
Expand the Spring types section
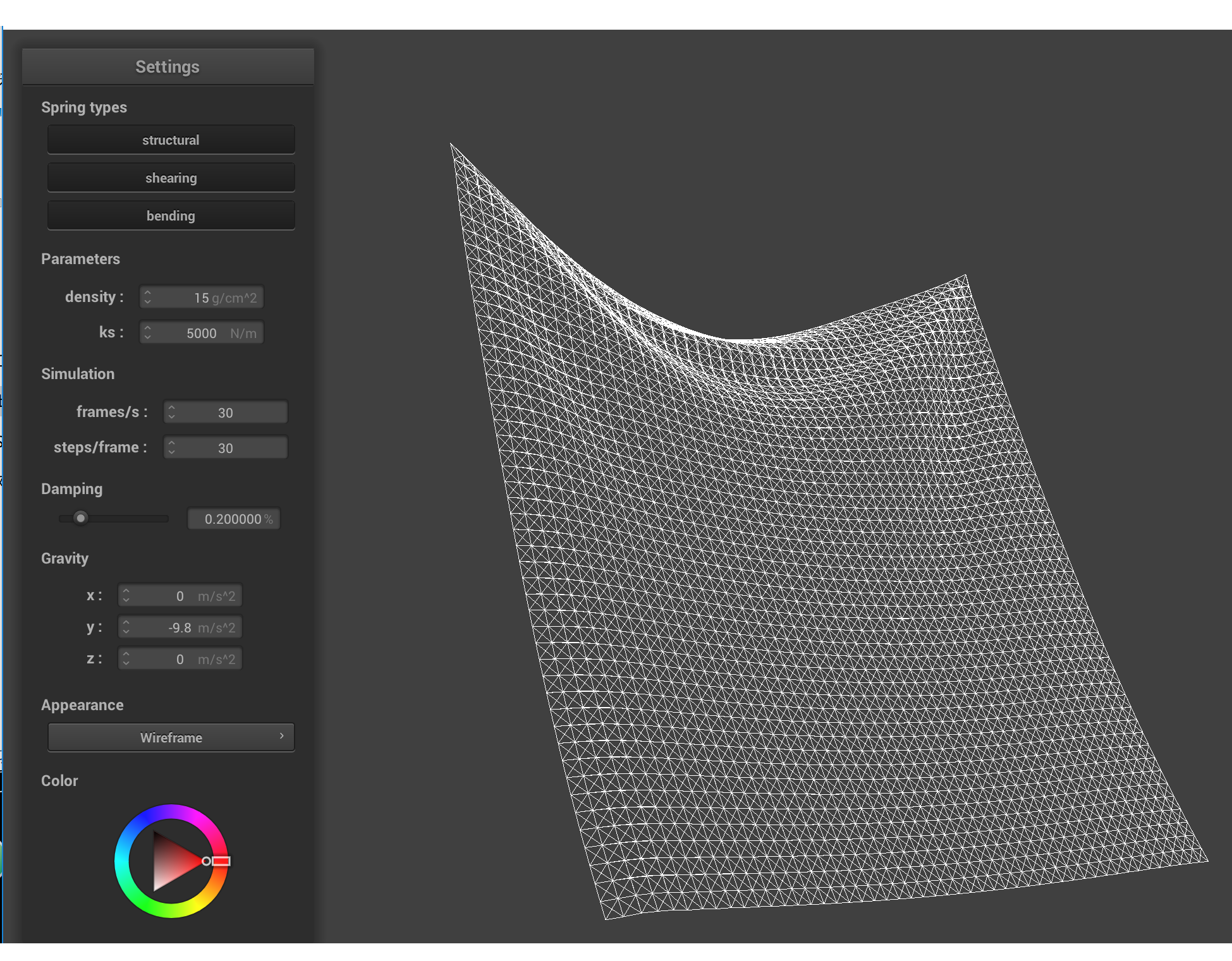85,106
